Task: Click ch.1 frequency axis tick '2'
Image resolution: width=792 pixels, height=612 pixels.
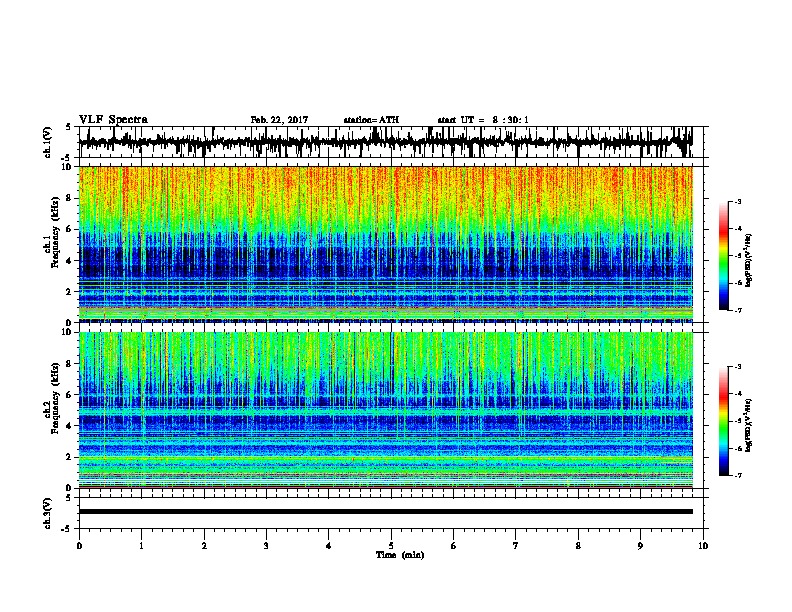Action: tap(70, 291)
